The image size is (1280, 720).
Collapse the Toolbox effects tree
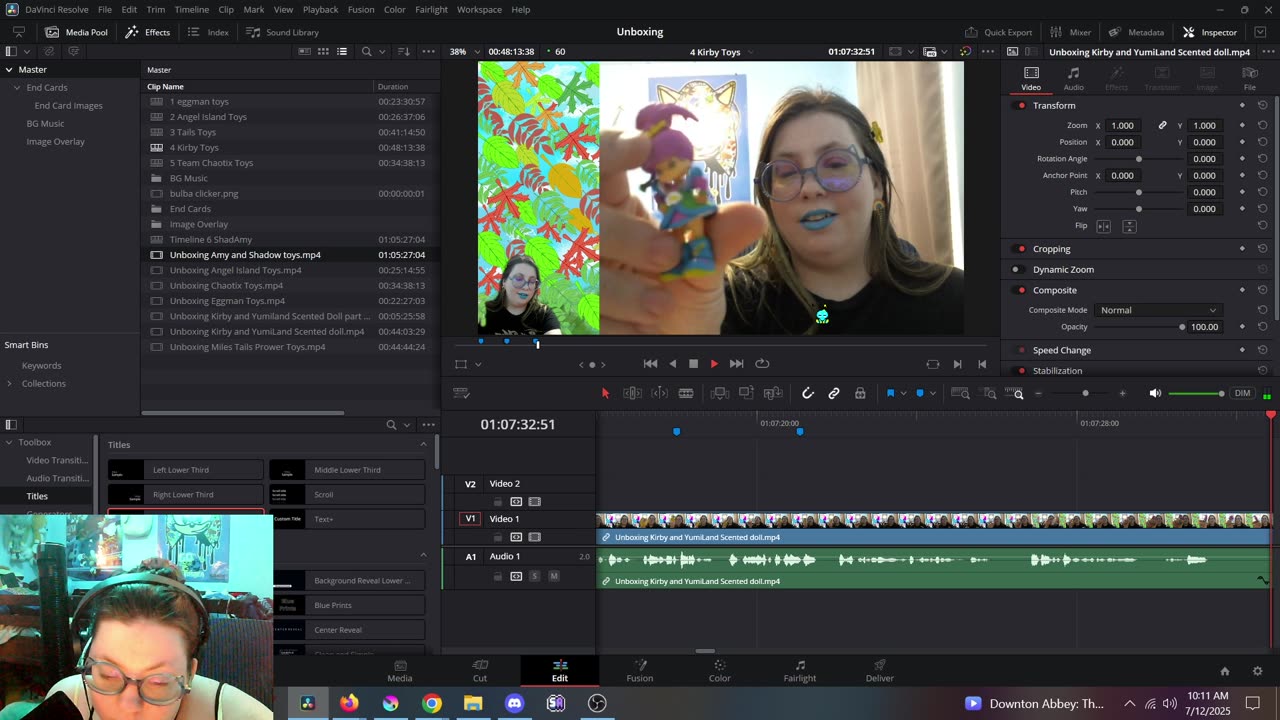pyautogui.click(x=8, y=442)
